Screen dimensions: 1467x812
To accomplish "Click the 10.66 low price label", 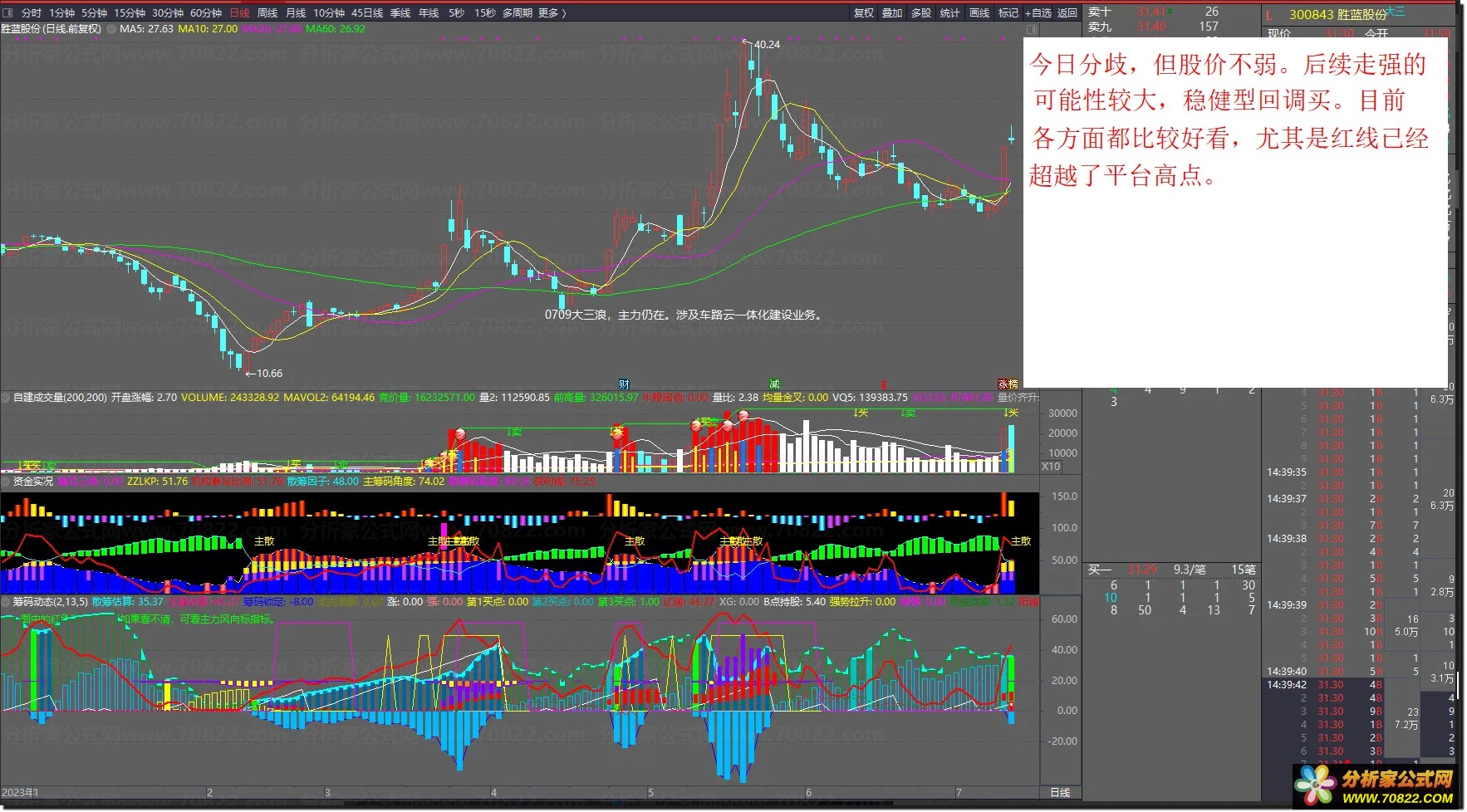I will pos(269,374).
